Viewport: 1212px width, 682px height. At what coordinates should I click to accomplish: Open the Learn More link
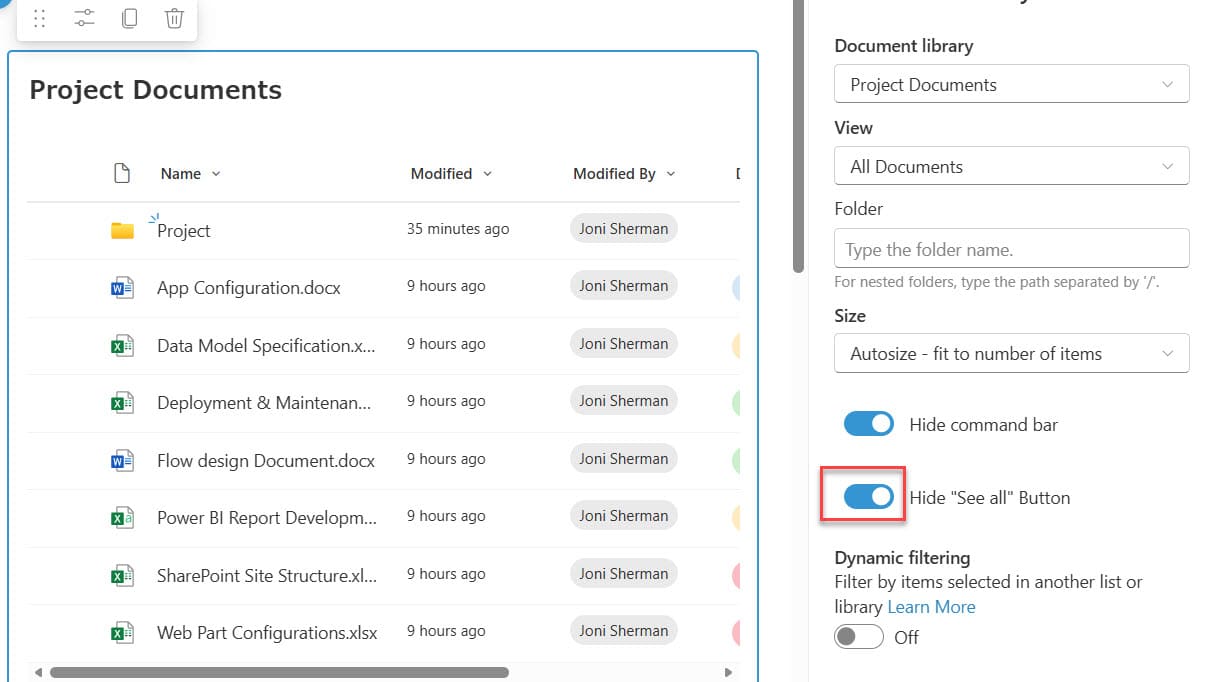tap(931, 607)
